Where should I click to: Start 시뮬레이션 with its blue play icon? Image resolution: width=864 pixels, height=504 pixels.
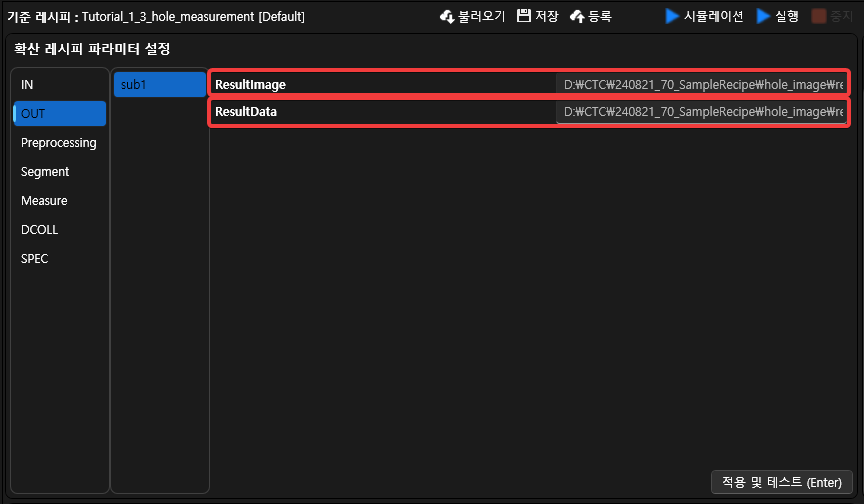[672, 16]
